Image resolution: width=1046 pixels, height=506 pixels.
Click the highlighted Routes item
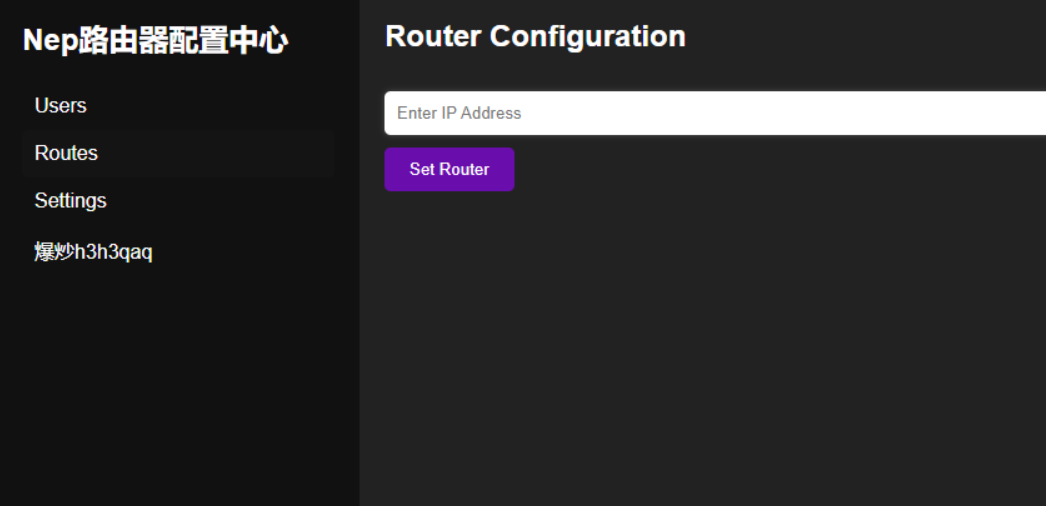point(66,153)
